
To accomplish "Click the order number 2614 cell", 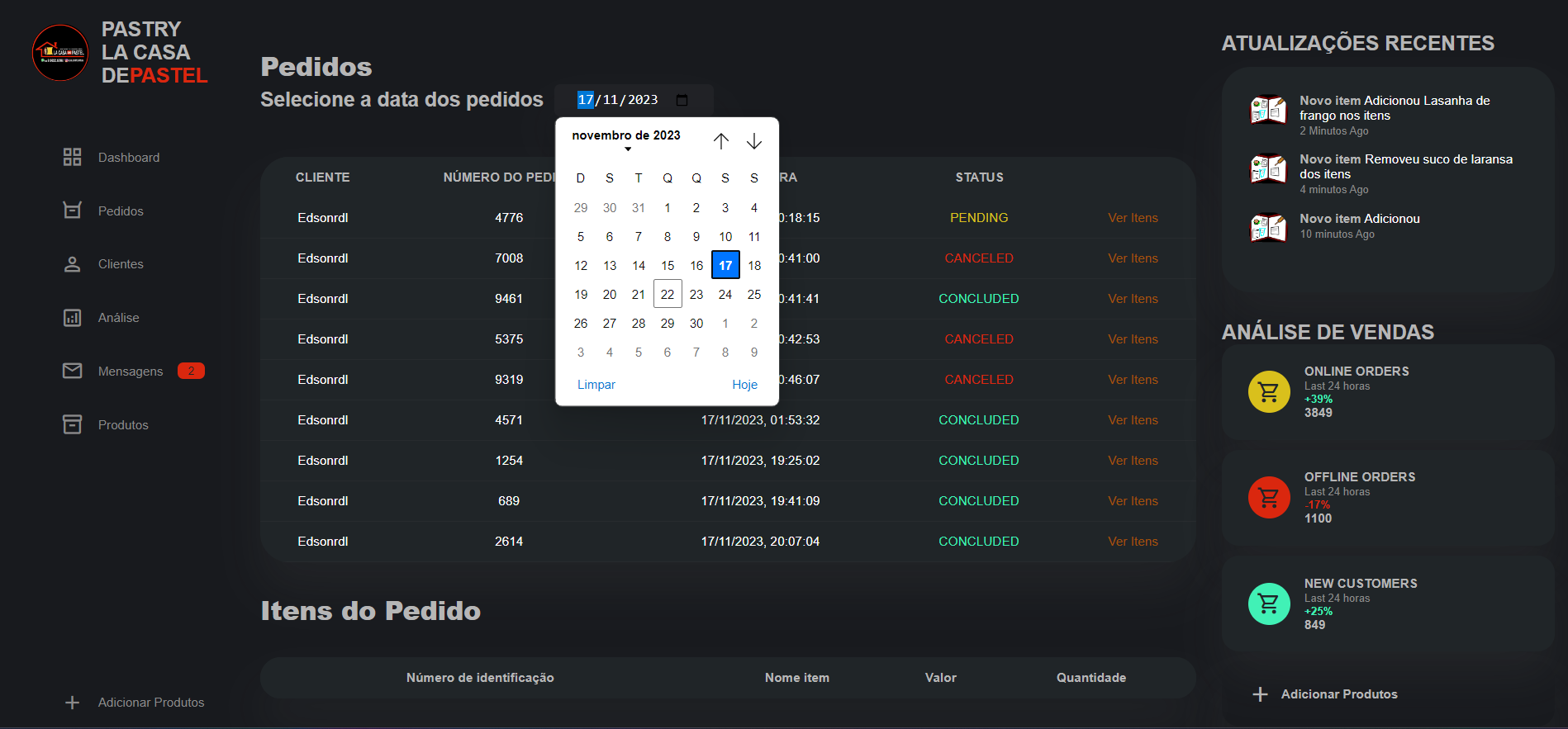I will click(509, 542).
